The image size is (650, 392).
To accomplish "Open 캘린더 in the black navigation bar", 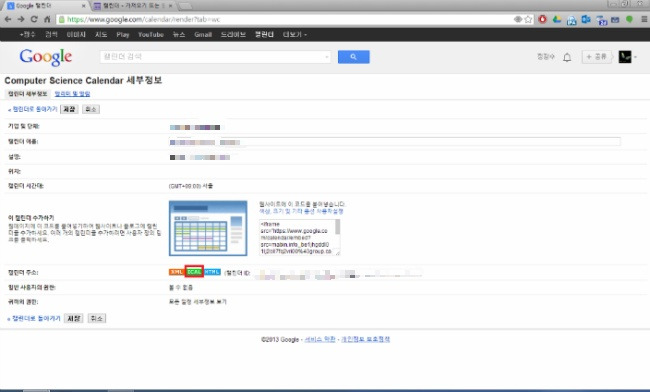I will coord(264,34).
